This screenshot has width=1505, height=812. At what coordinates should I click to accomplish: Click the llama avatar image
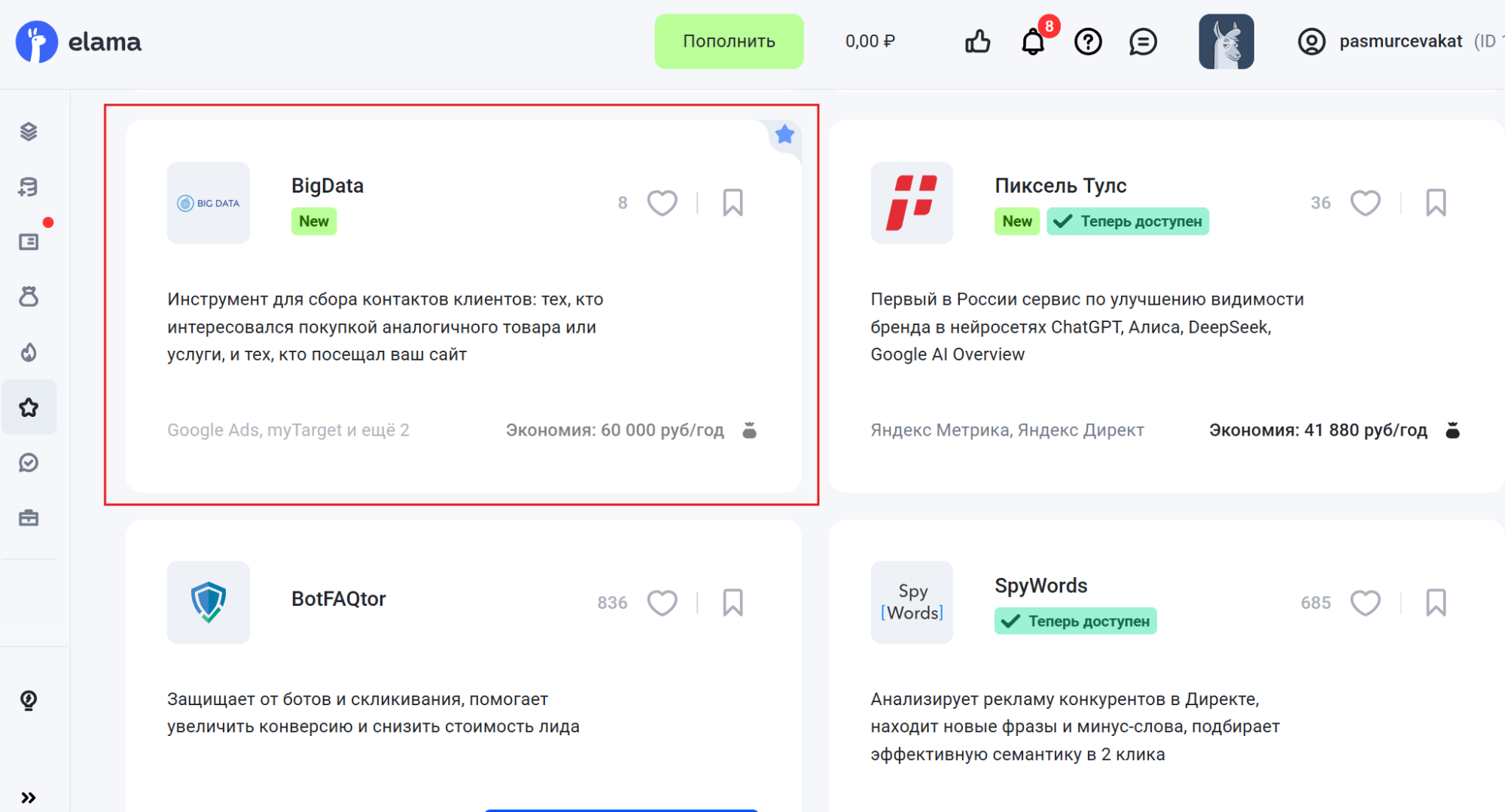[x=1226, y=41]
